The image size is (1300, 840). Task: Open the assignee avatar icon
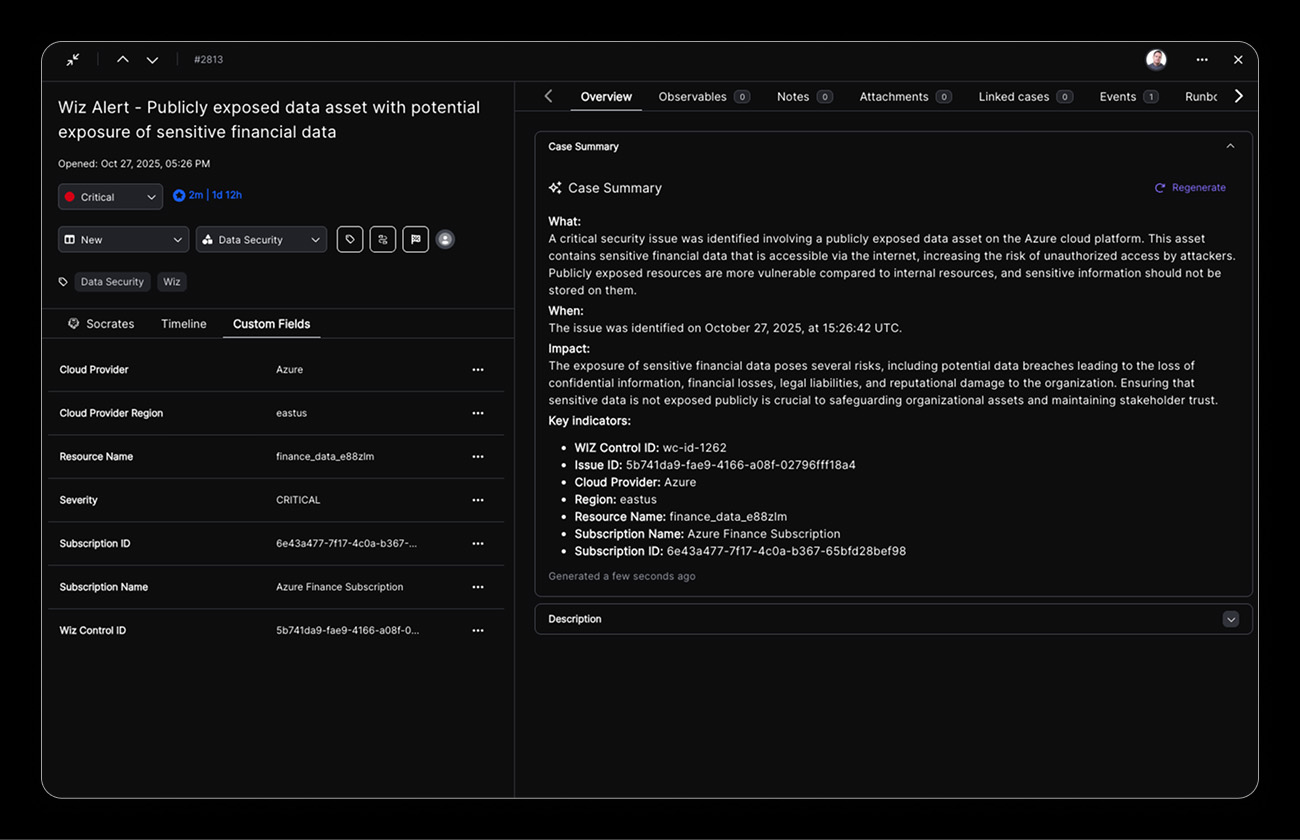446,240
